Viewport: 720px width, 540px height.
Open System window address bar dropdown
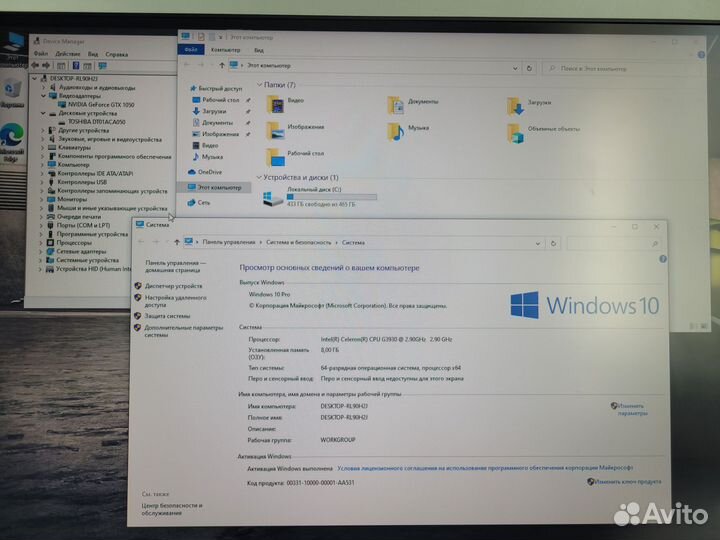point(538,243)
